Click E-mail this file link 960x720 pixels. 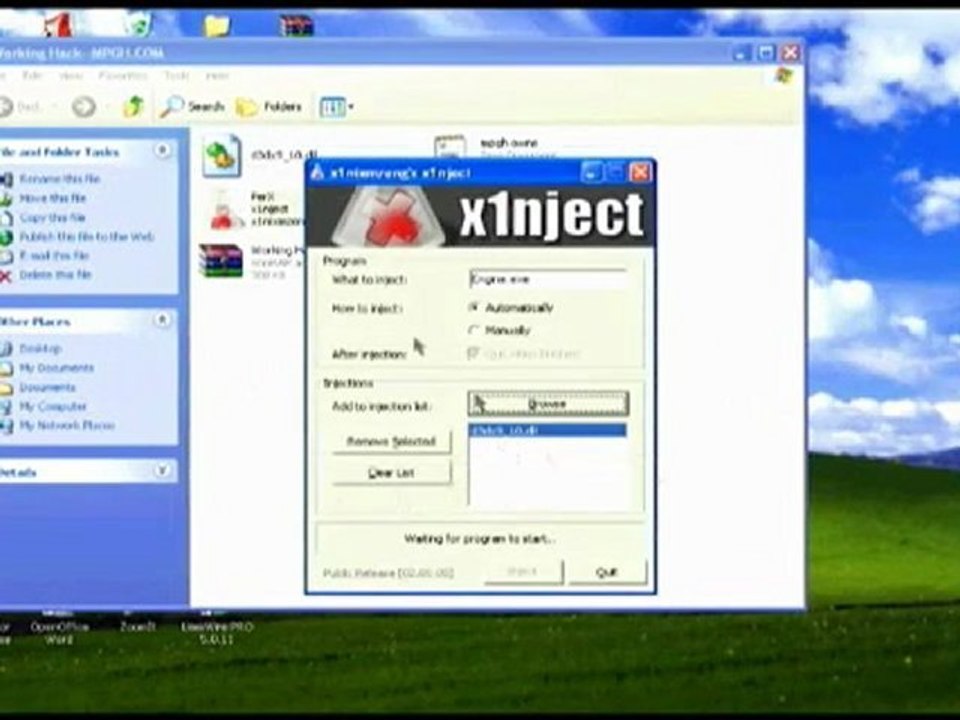tap(54, 255)
